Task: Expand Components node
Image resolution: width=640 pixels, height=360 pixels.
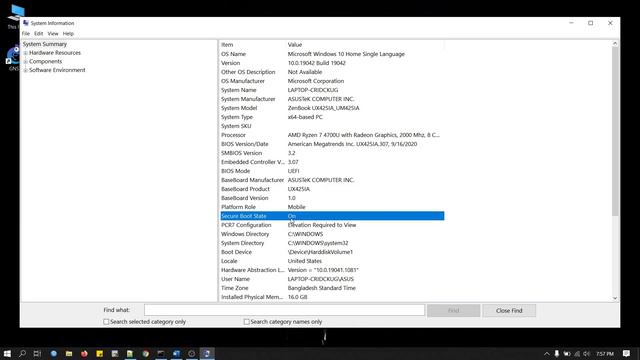Action: pos(25,62)
